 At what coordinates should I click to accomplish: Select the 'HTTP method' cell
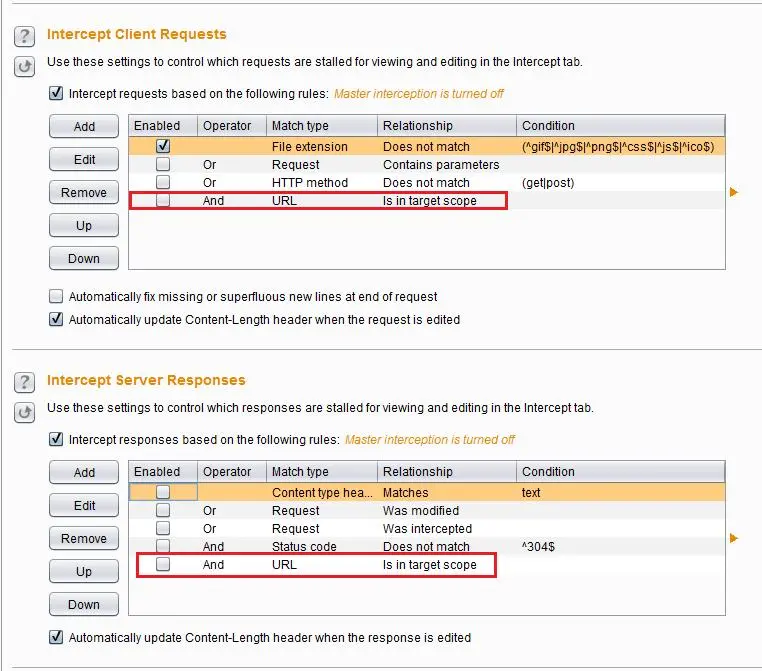322,183
